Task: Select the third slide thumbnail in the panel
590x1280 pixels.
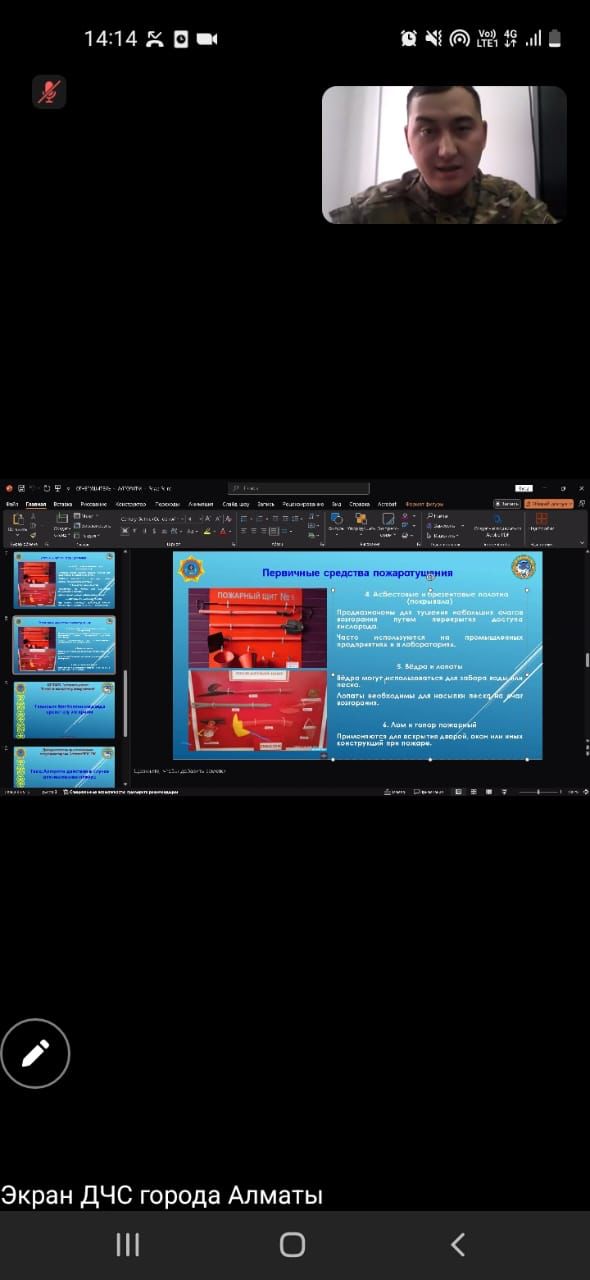Action: pos(64,709)
